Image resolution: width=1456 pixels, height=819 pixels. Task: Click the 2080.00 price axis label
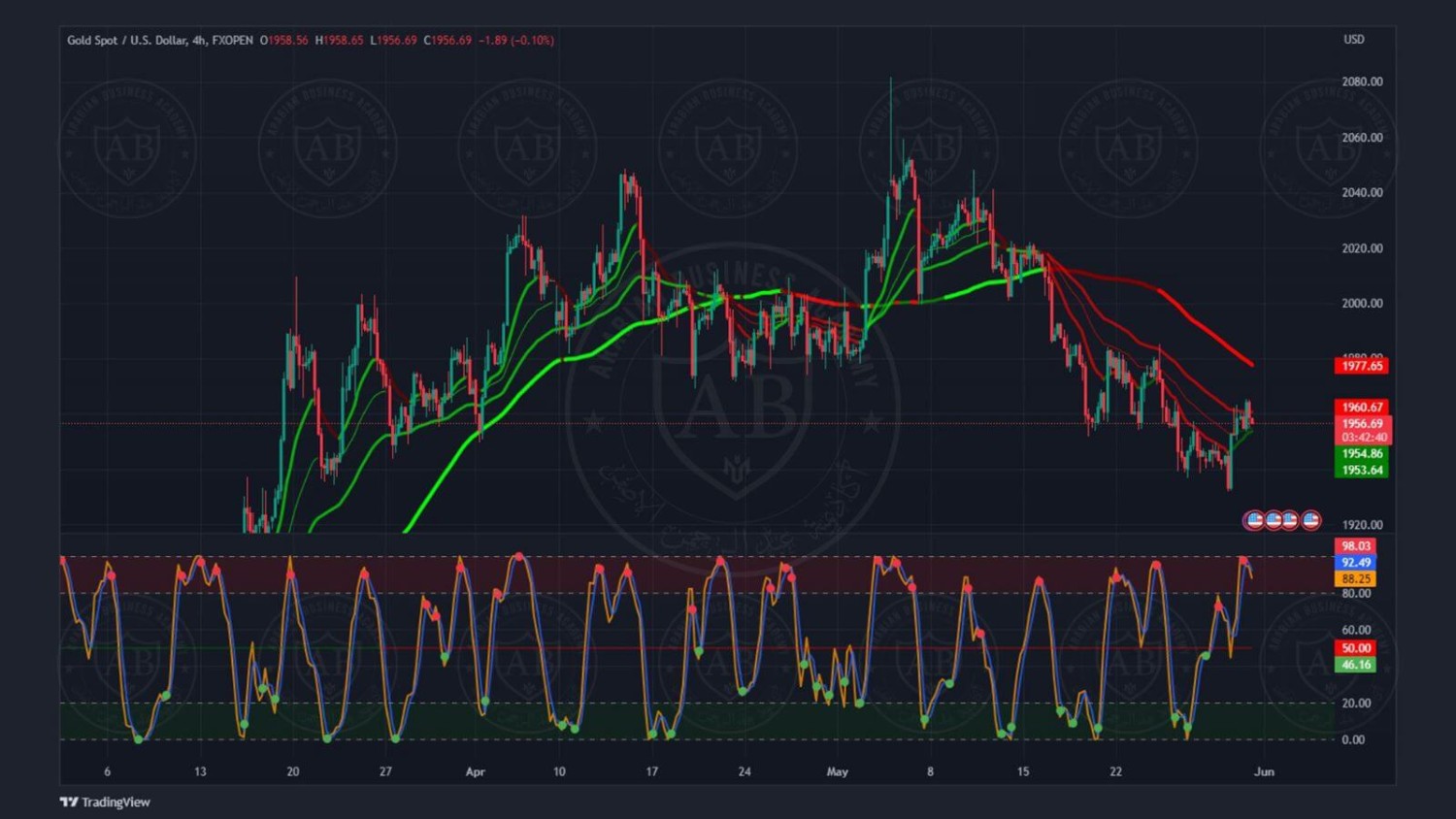tap(1362, 82)
